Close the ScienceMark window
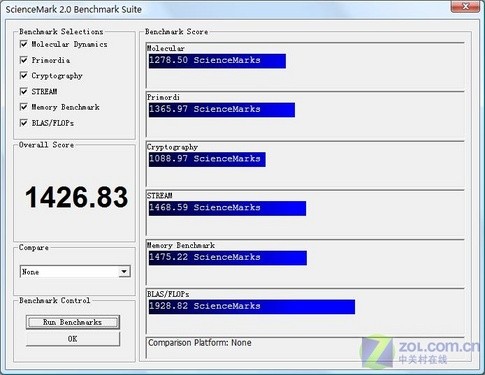Viewport: 485px width, 375px height. (466, 6)
